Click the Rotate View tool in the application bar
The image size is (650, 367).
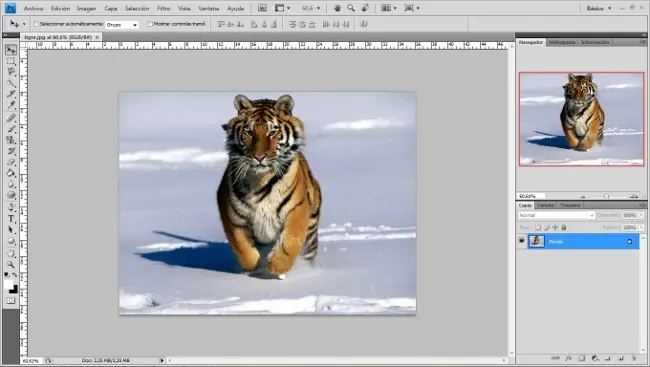pos(365,8)
